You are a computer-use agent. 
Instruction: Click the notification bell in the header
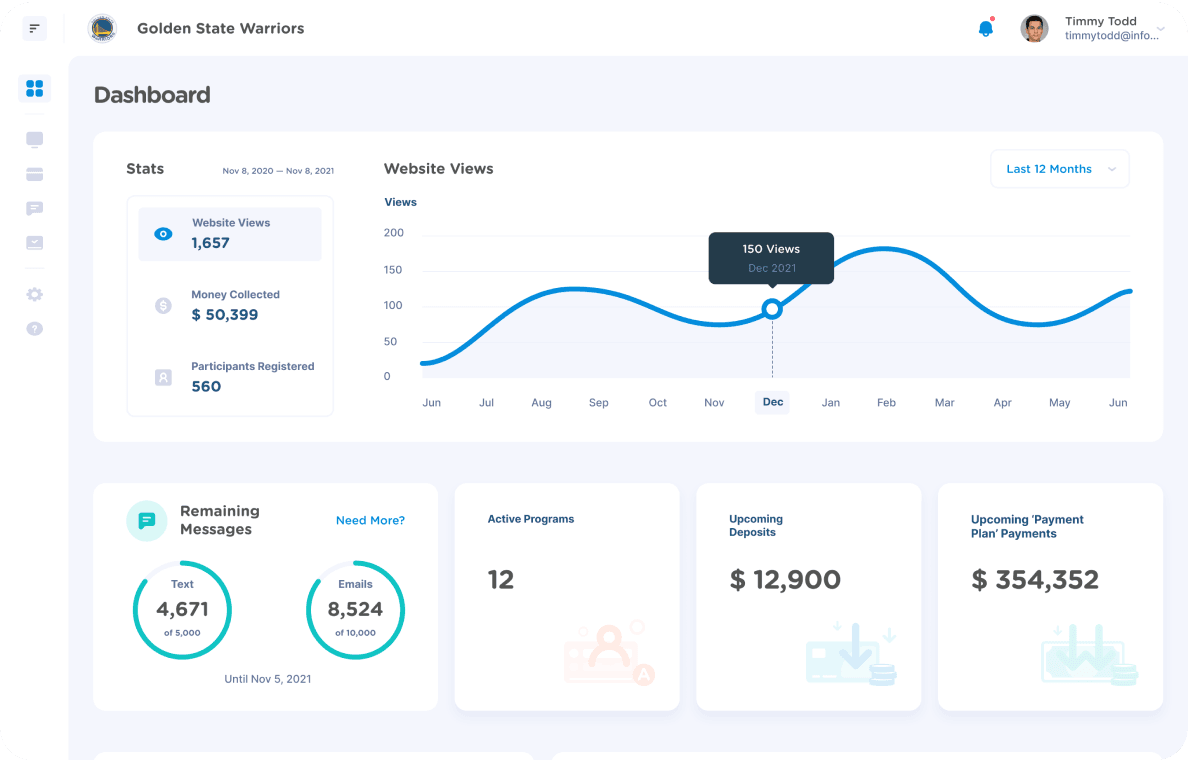[985, 28]
